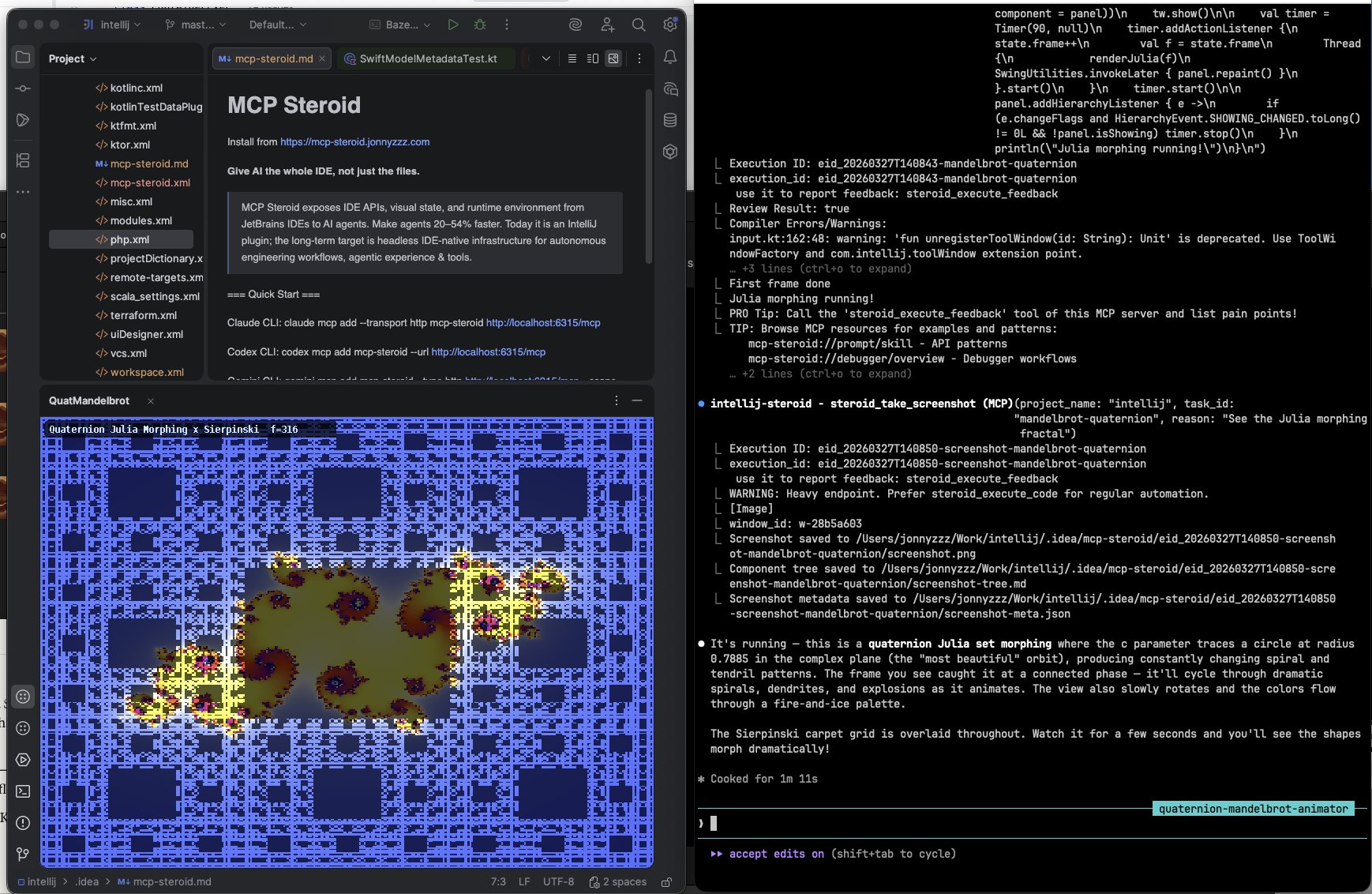Switch markdown view to editor only
The height and width of the screenshot is (894, 1372).
coord(572,58)
